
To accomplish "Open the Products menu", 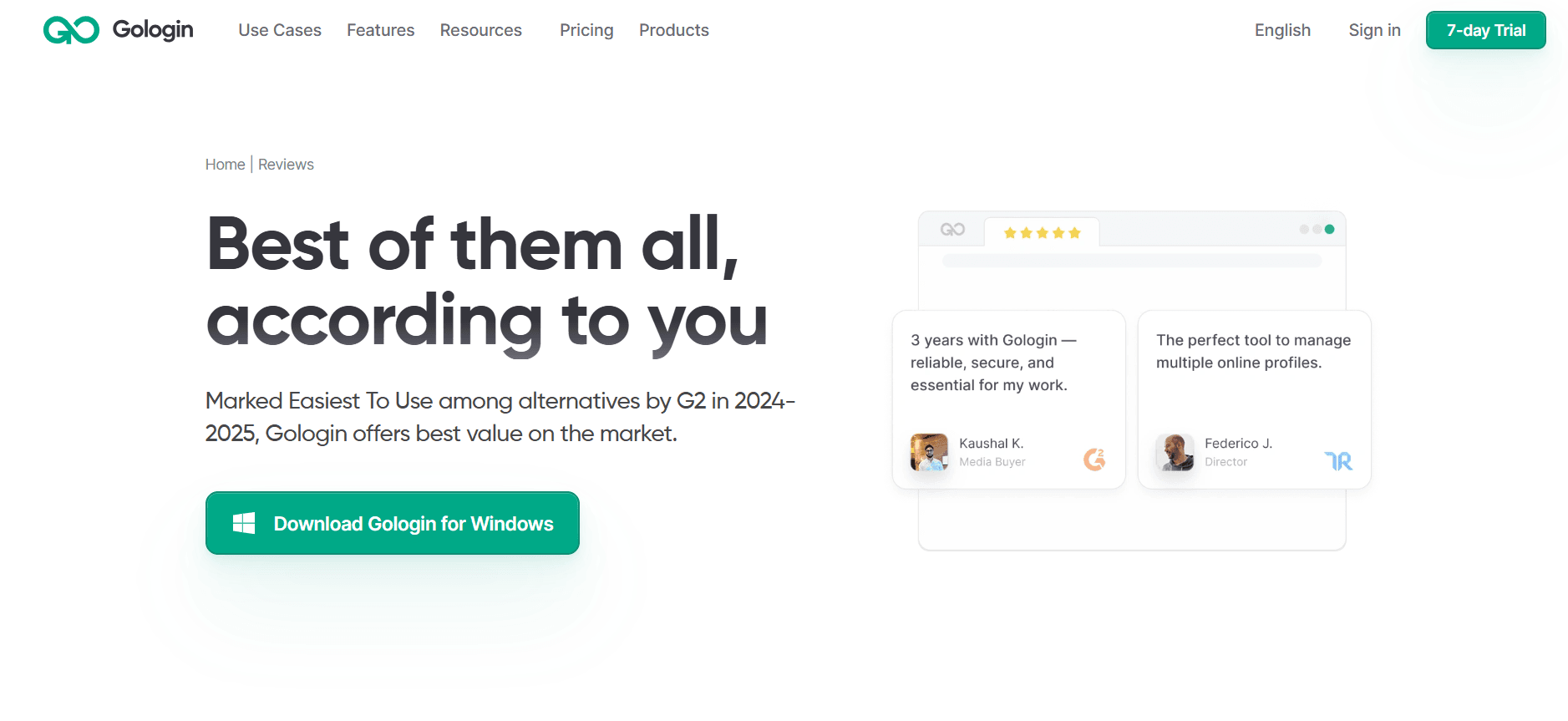I will tap(674, 30).
